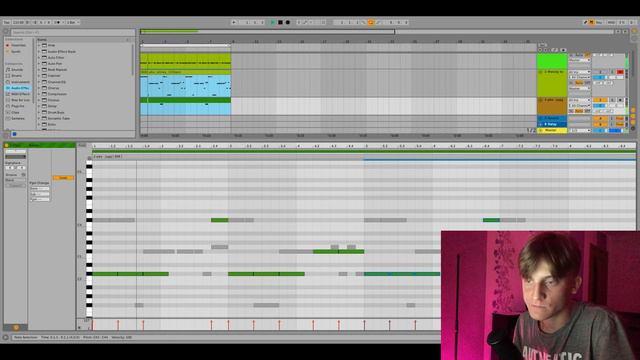Toggle the orange Loop button in clip view
The height and width of the screenshot is (360, 640).
point(63,178)
